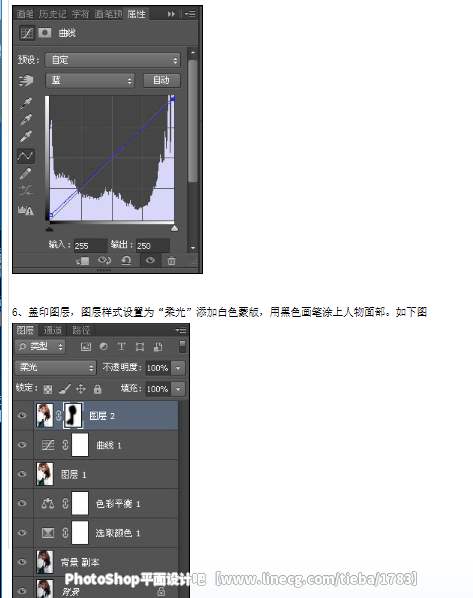Click the 自动 auto button
The height and width of the screenshot is (598, 473).
click(x=161, y=80)
